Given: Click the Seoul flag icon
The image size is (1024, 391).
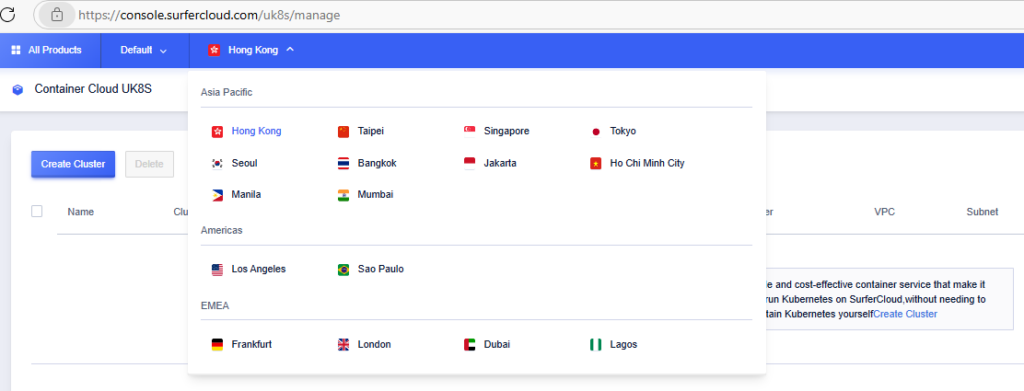Looking at the screenshot, I should (x=217, y=163).
